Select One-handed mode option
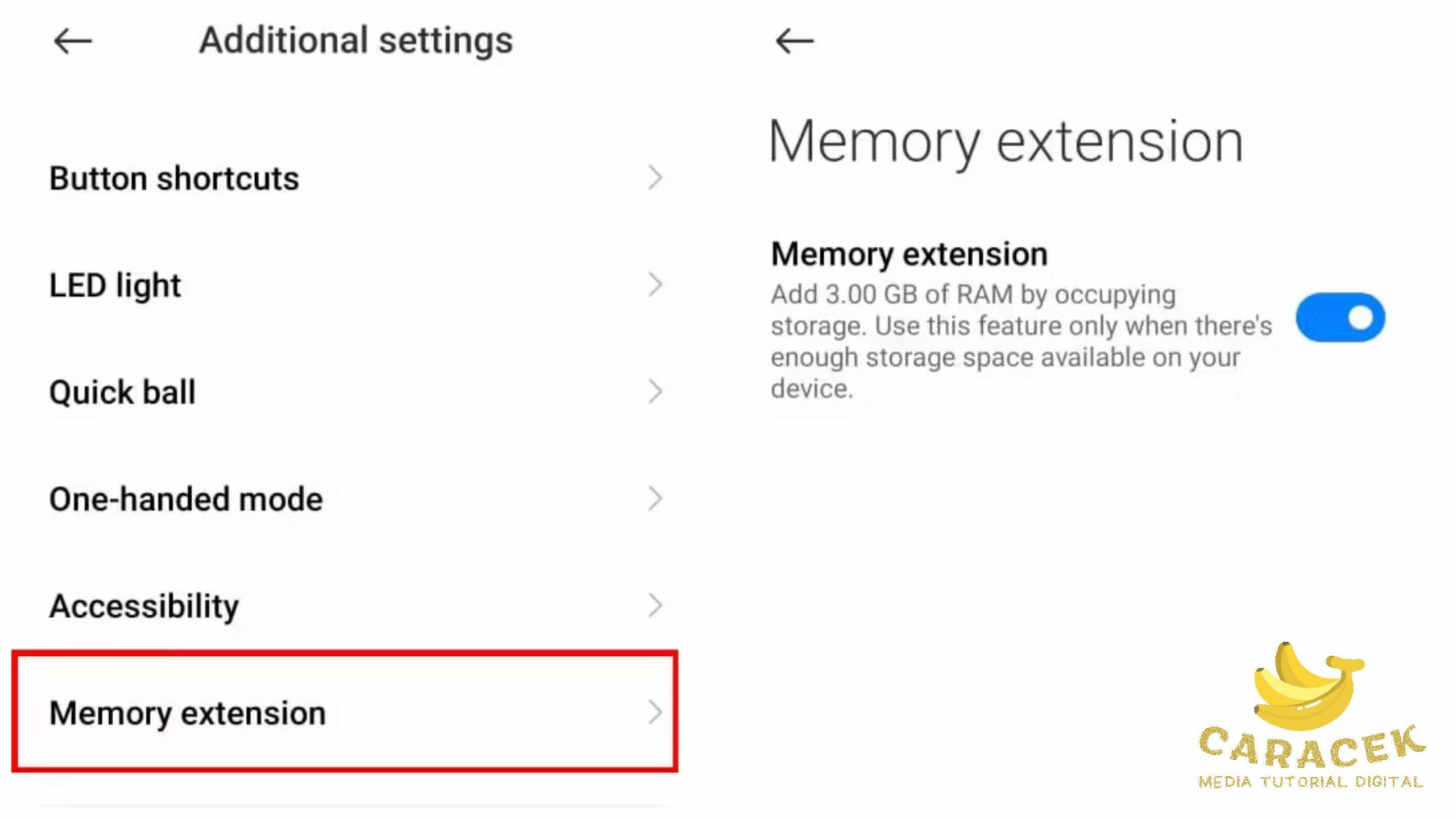The width and height of the screenshot is (1456, 819). [x=186, y=499]
